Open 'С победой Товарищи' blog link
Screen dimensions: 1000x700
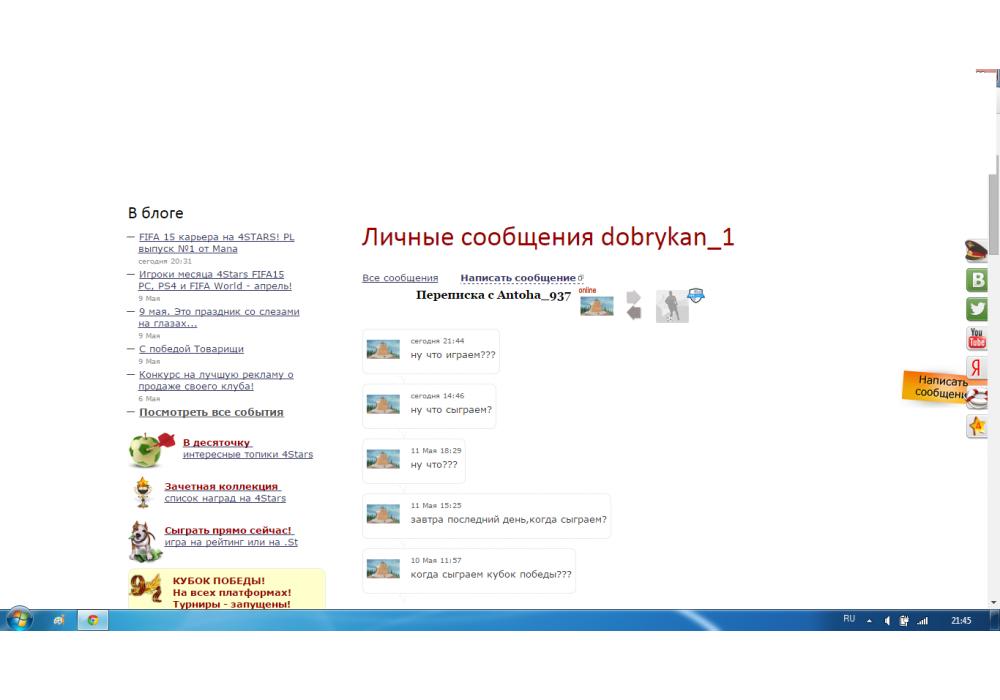[191, 349]
